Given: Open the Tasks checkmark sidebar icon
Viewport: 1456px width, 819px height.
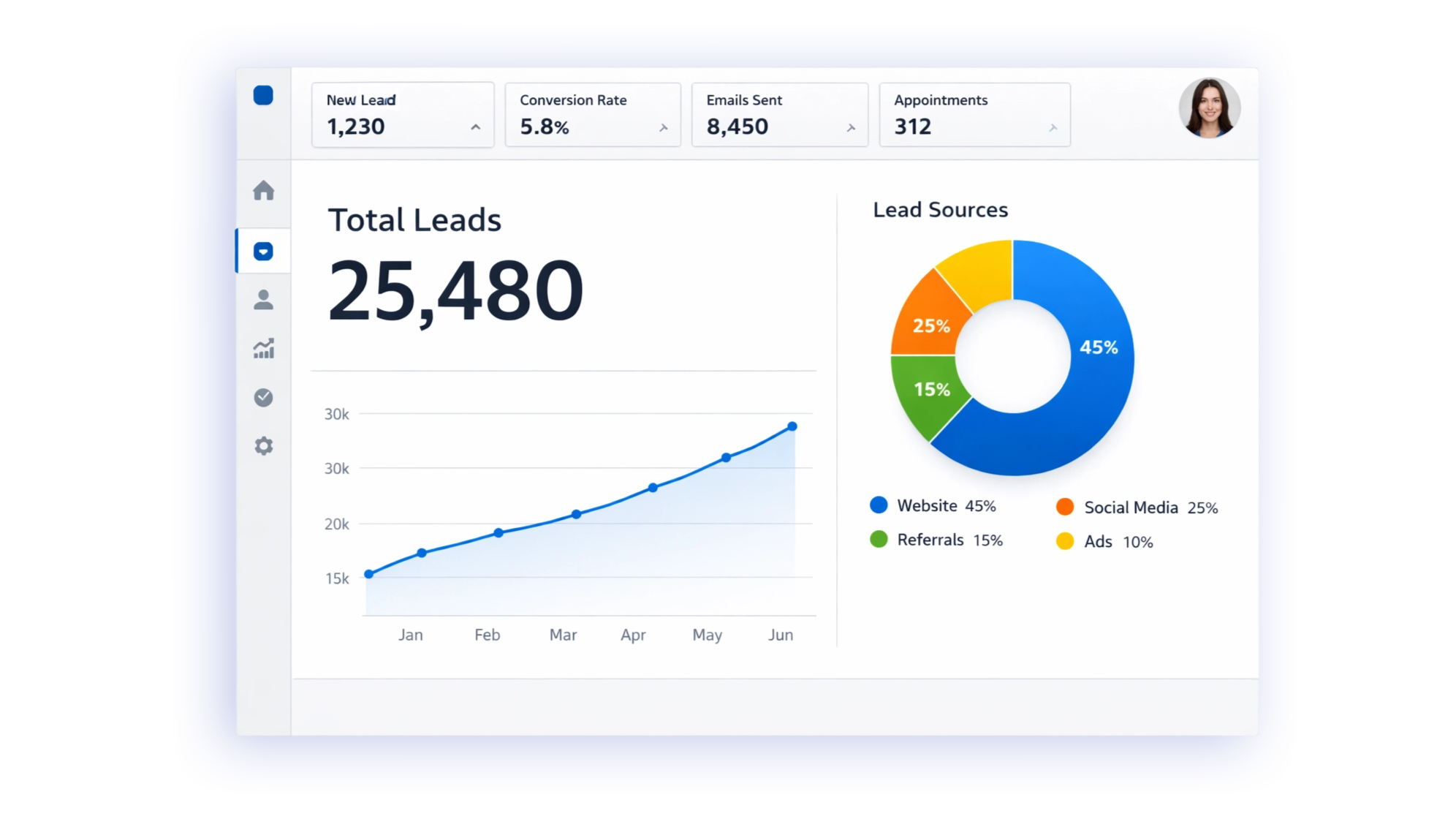Looking at the screenshot, I should [263, 397].
